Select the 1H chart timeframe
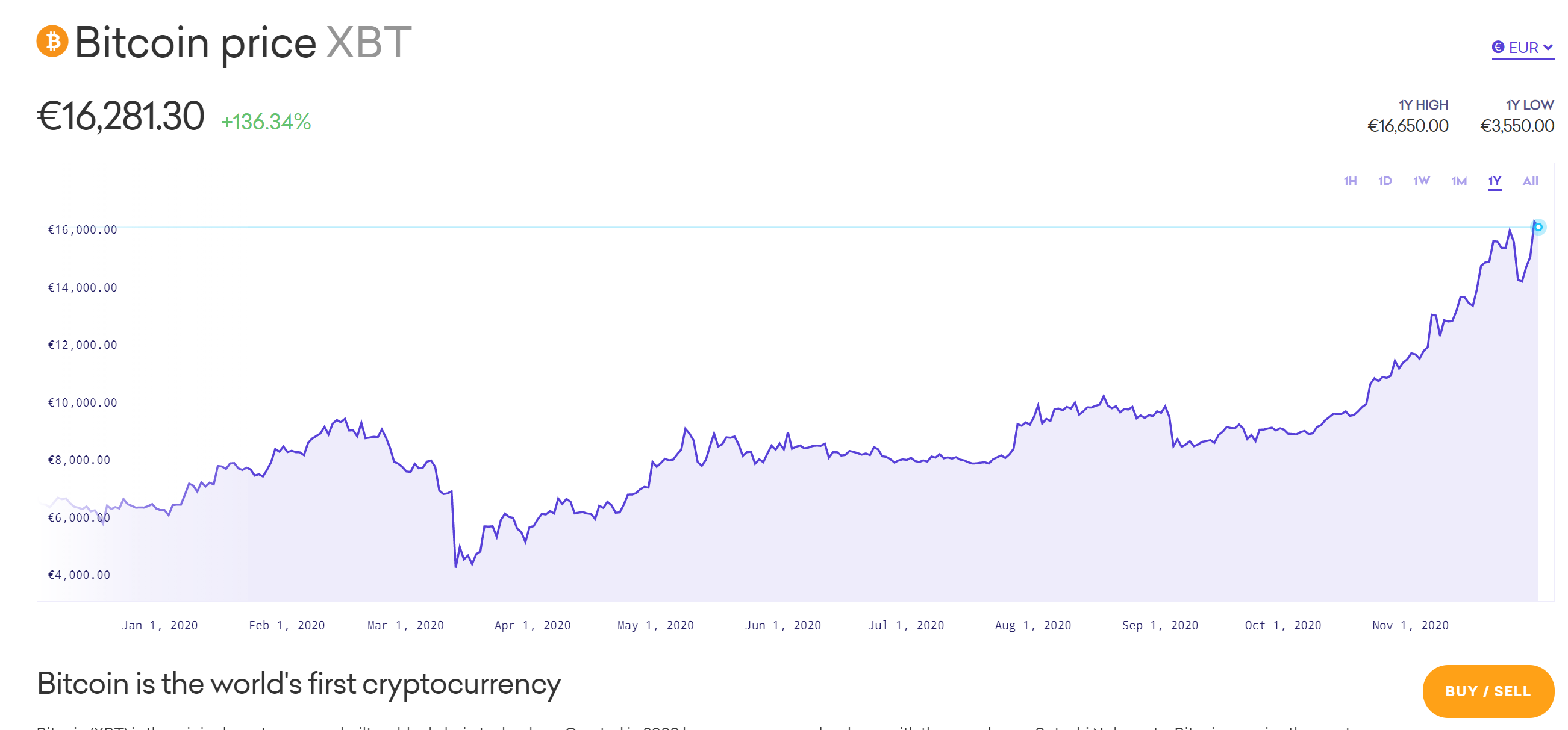This screenshot has width=1568, height=730. coord(1350,181)
